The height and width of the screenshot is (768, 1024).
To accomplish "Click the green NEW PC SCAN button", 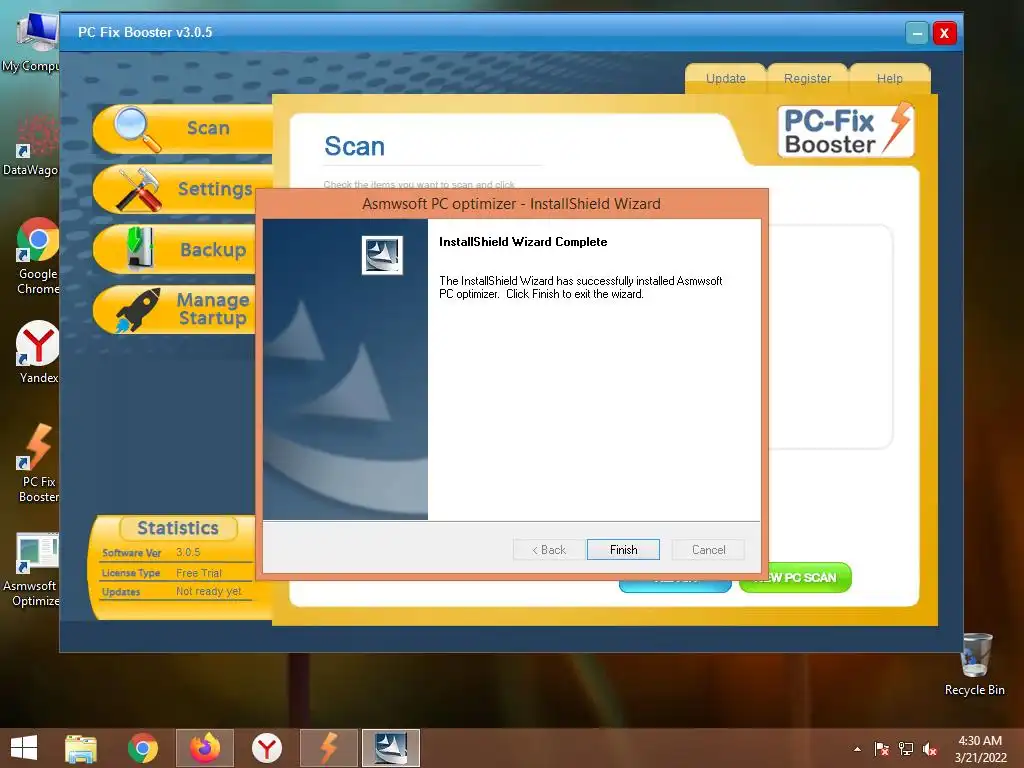I will (x=795, y=578).
